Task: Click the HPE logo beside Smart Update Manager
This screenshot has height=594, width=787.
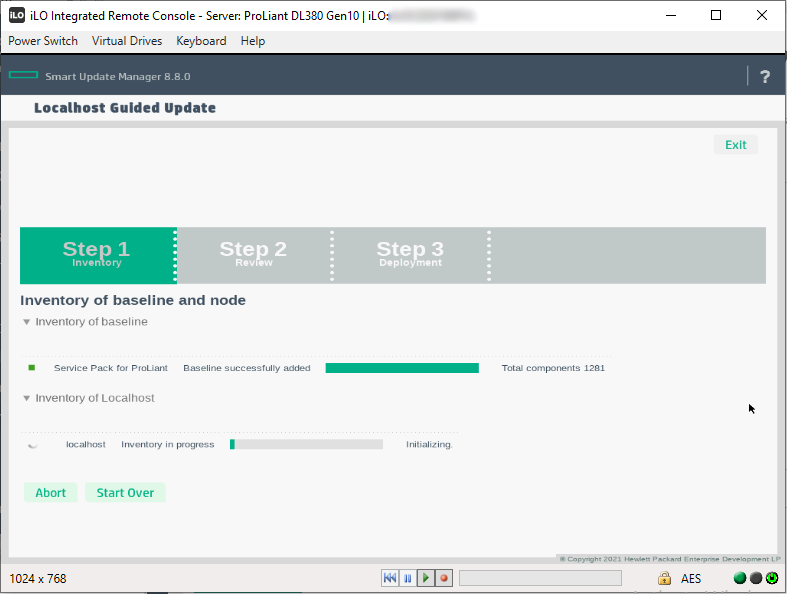Action: (x=24, y=76)
